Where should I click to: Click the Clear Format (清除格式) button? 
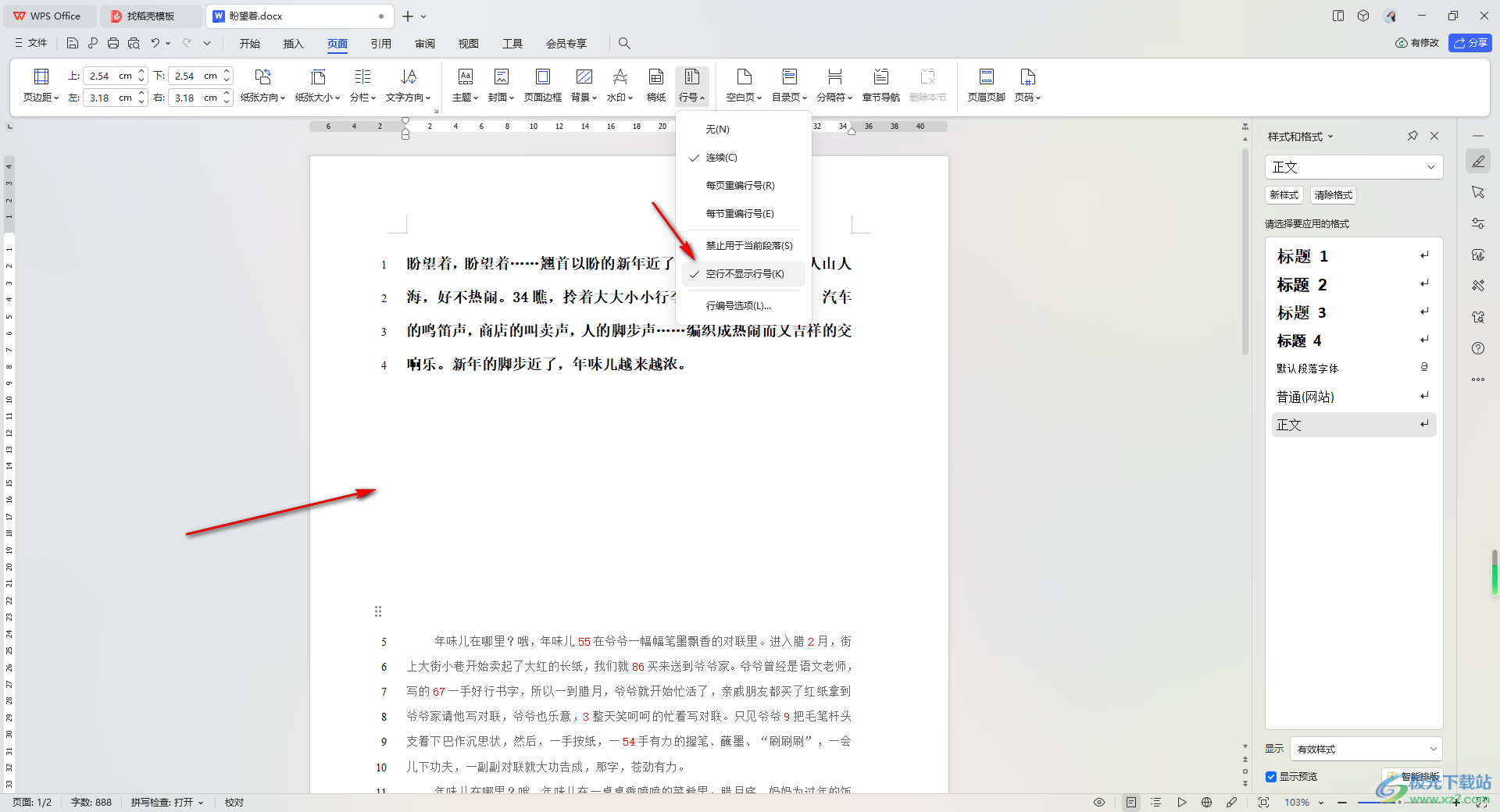point(1334,195)
